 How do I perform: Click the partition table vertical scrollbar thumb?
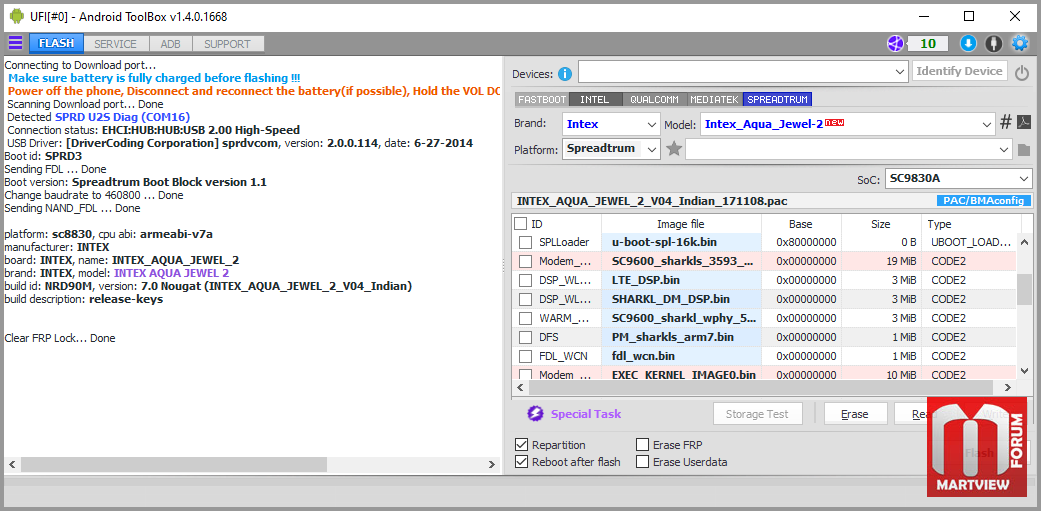tap(1024, 289)
